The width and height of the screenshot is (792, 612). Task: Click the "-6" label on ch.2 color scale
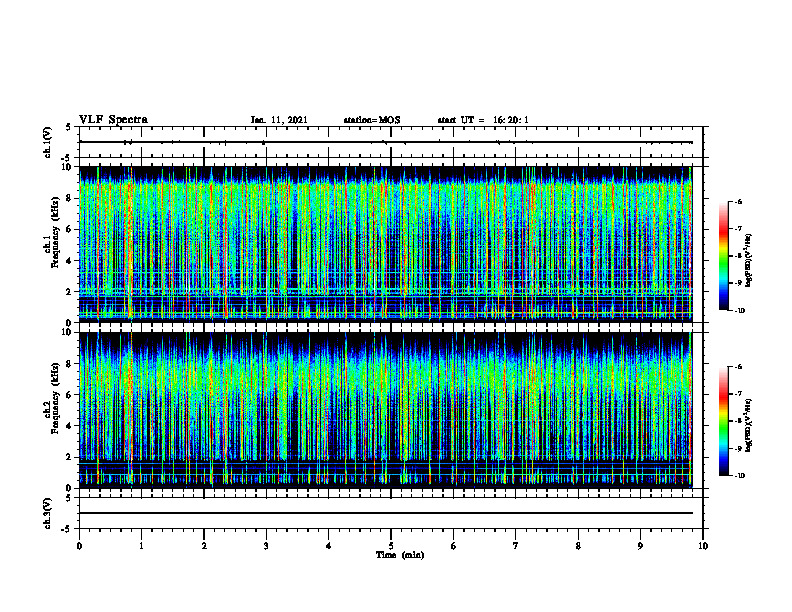click(x=738, y=367)
